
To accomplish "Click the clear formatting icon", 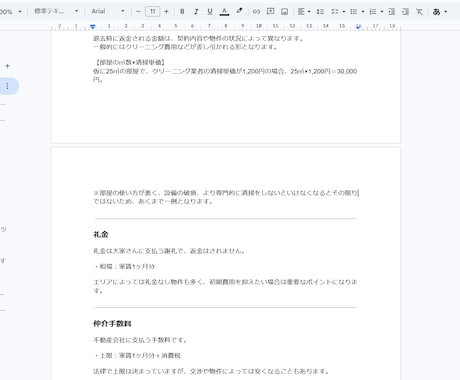I will pos(419,12).
